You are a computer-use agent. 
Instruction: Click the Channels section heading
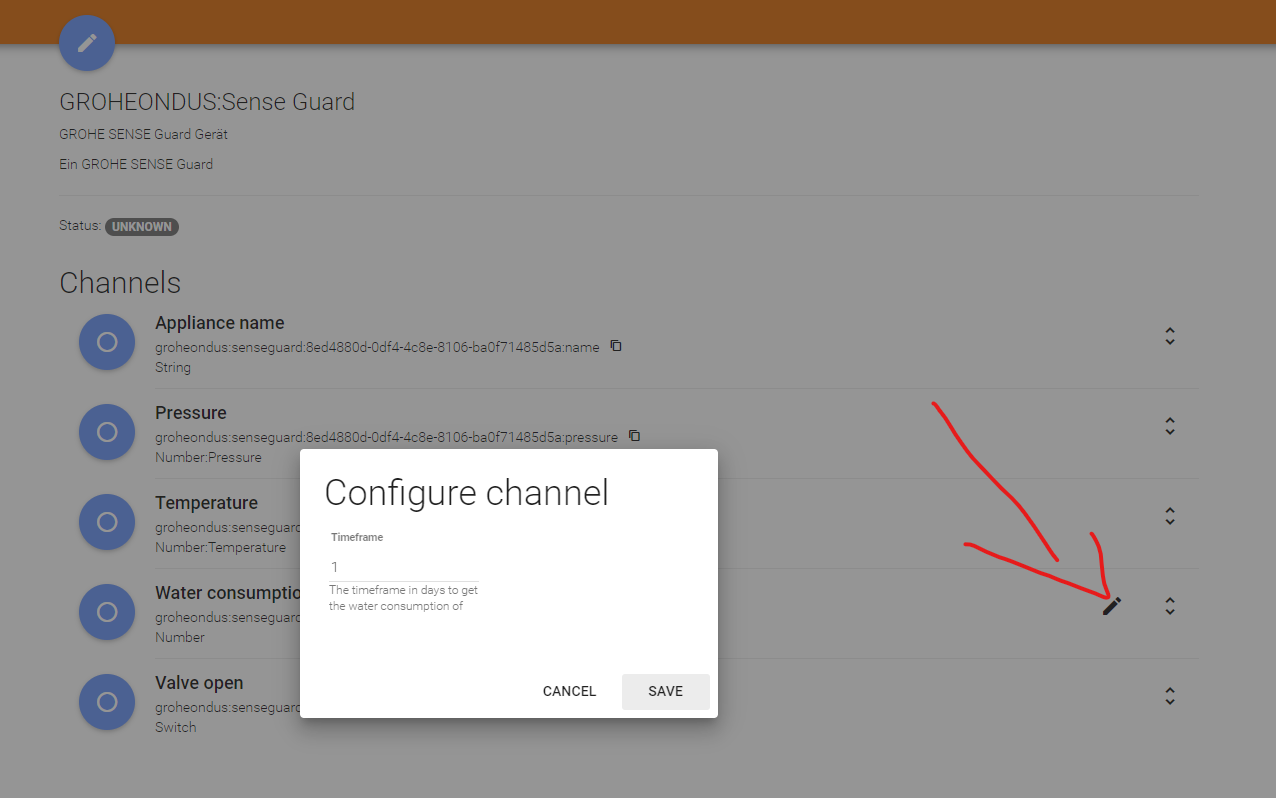[x=120, y=283]
